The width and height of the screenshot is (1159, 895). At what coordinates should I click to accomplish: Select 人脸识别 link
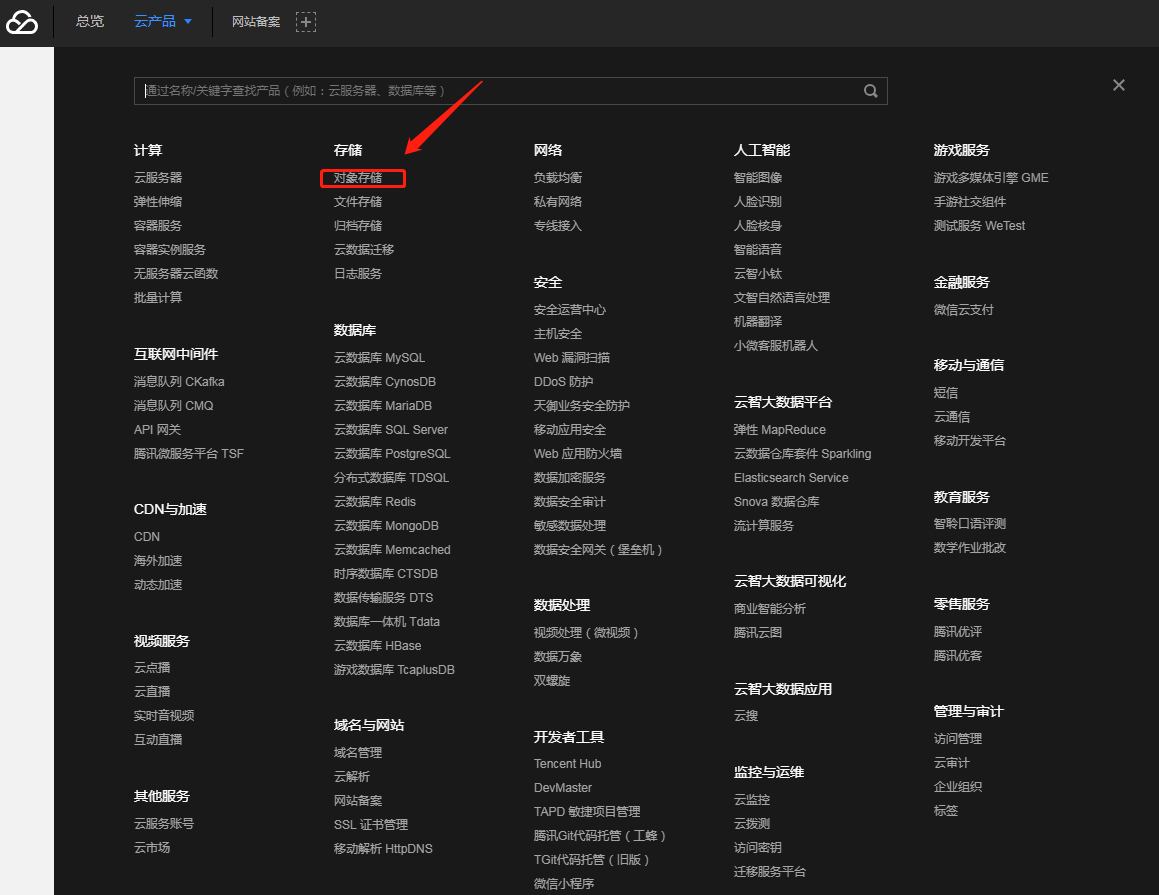pos(758,202)
